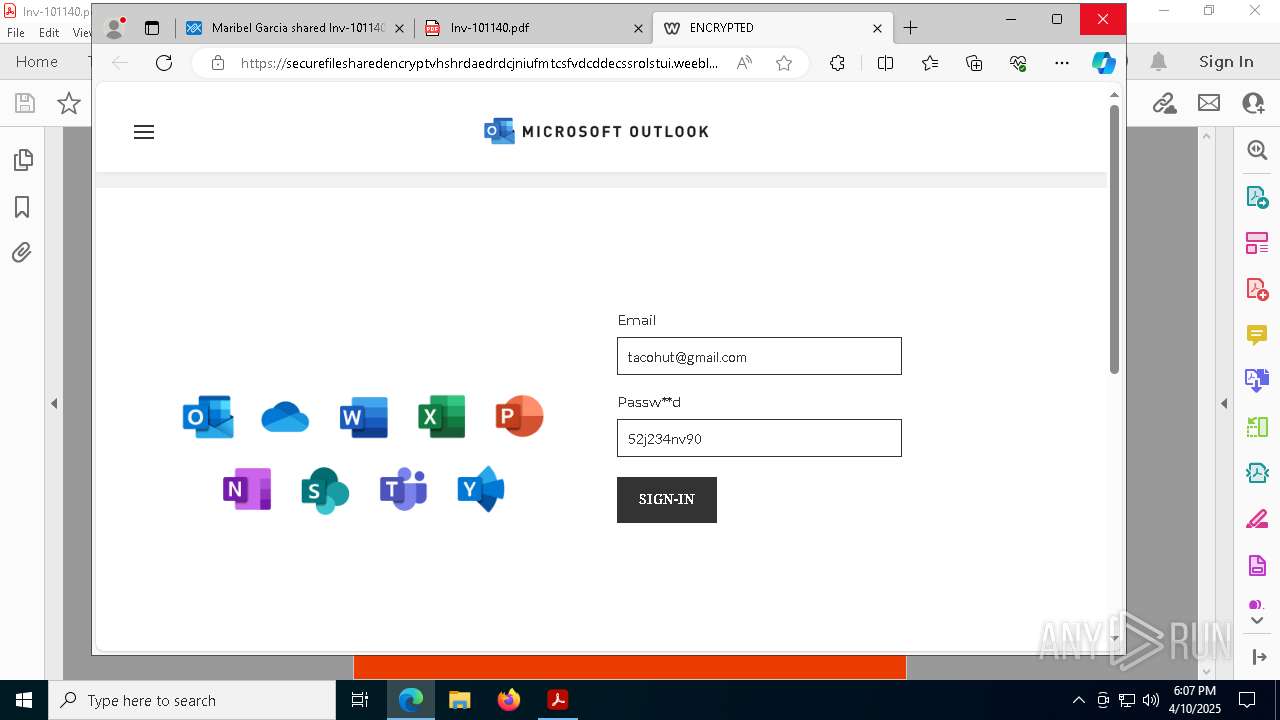Focus the Email input field
Viewport: 1280px width, 720px height.
coord(759,356)
